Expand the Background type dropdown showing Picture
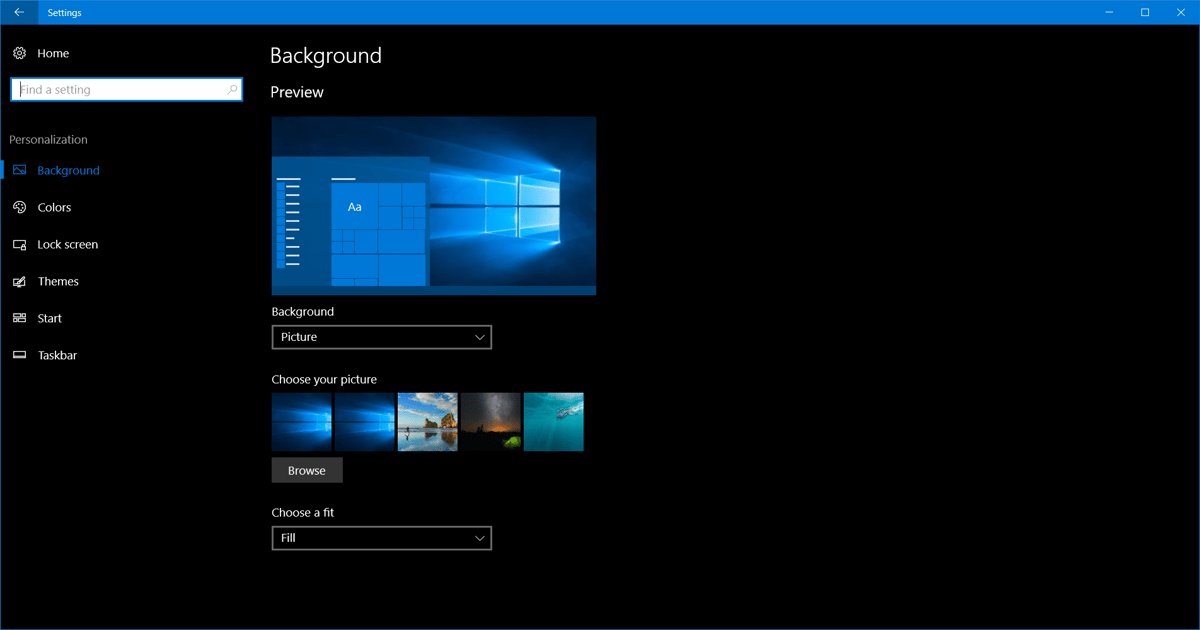This screenshot has width=1200, height=630. [381, 337]
